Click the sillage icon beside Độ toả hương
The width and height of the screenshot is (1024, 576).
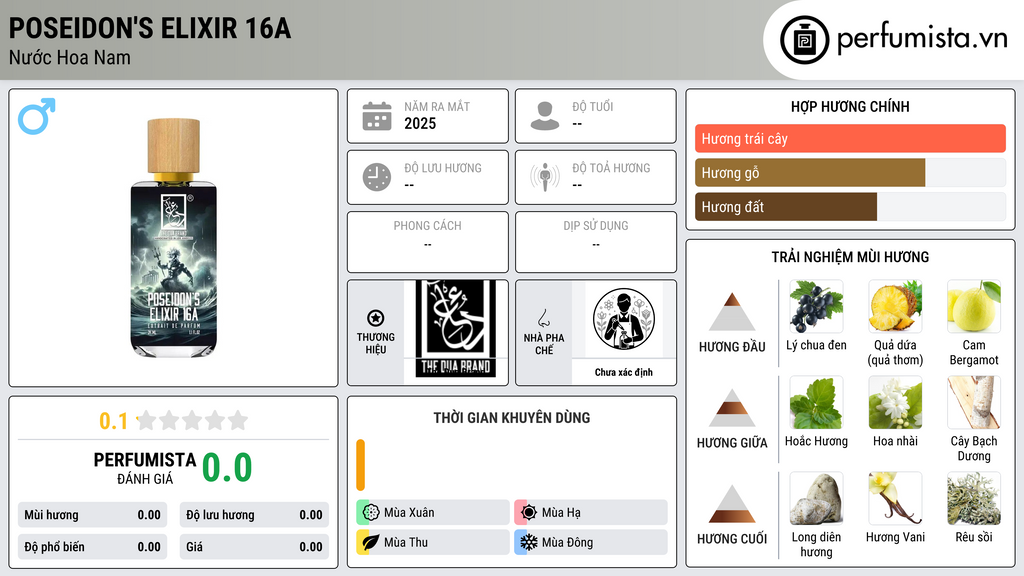(x=545, y=177)
